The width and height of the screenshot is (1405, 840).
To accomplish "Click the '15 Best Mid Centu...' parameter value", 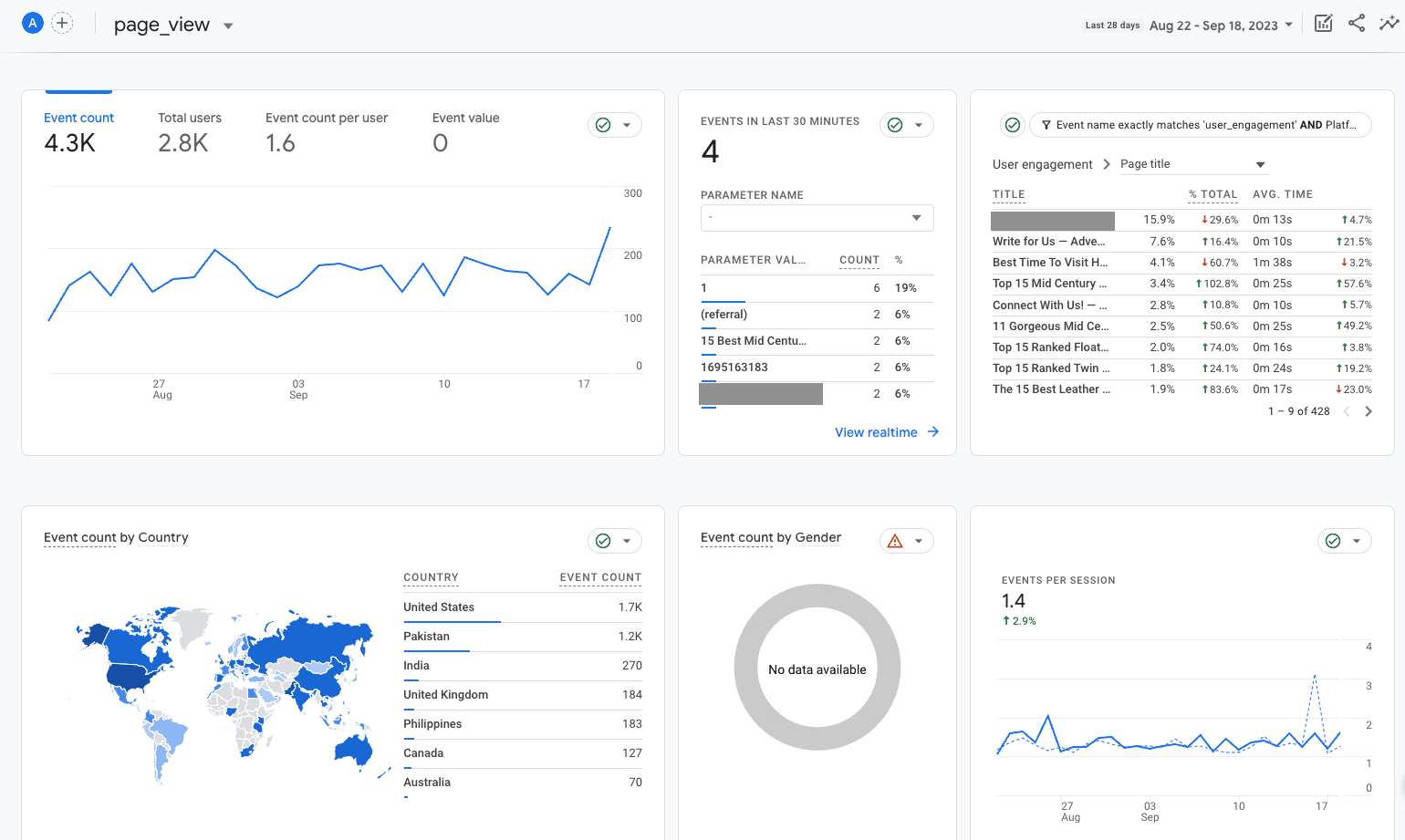I will tap(754, 341).
